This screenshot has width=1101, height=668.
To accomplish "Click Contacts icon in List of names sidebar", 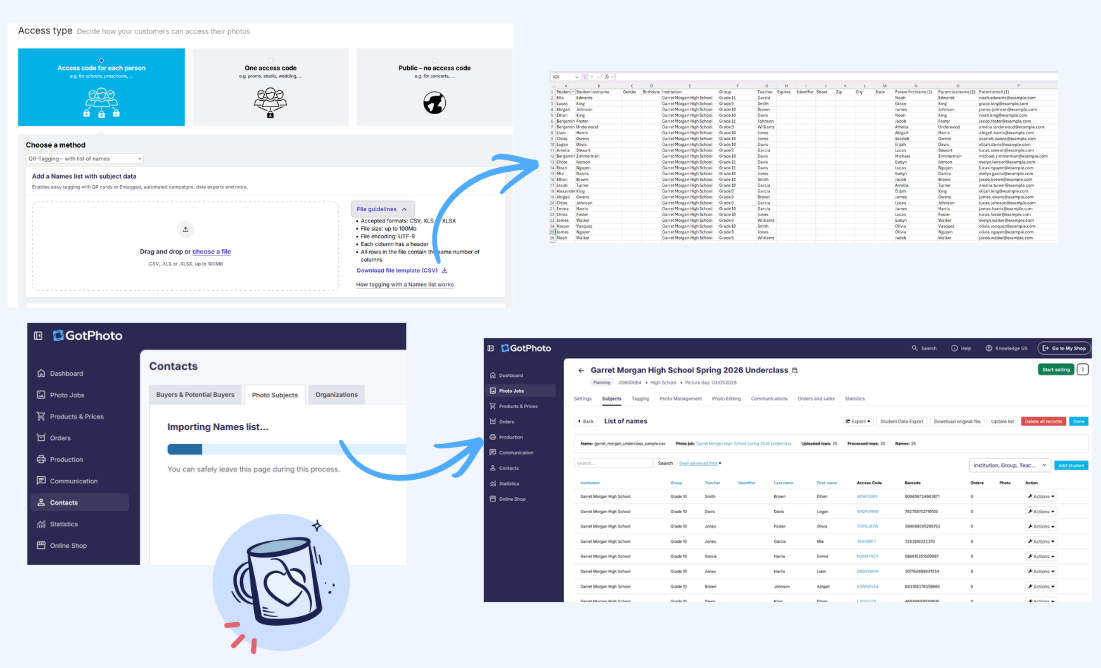I will tap(493, 468).
